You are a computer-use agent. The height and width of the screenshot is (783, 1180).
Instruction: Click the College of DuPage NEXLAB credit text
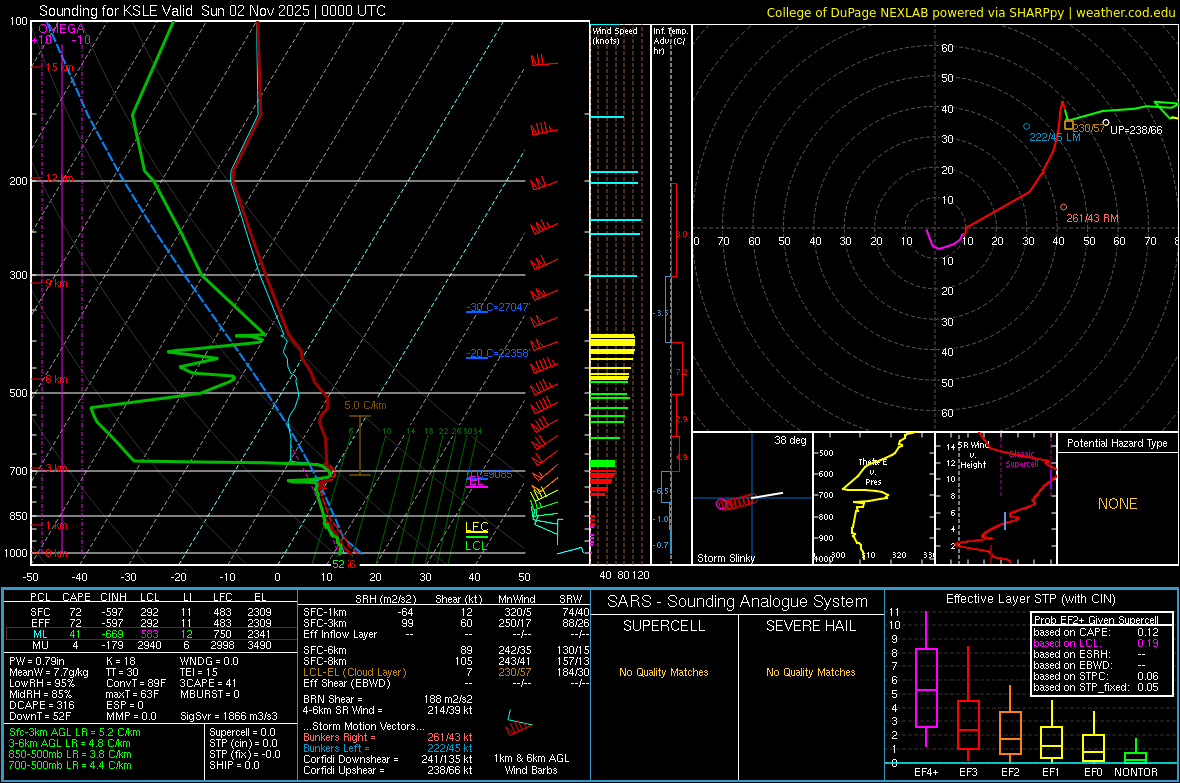[x=971, y=12]
